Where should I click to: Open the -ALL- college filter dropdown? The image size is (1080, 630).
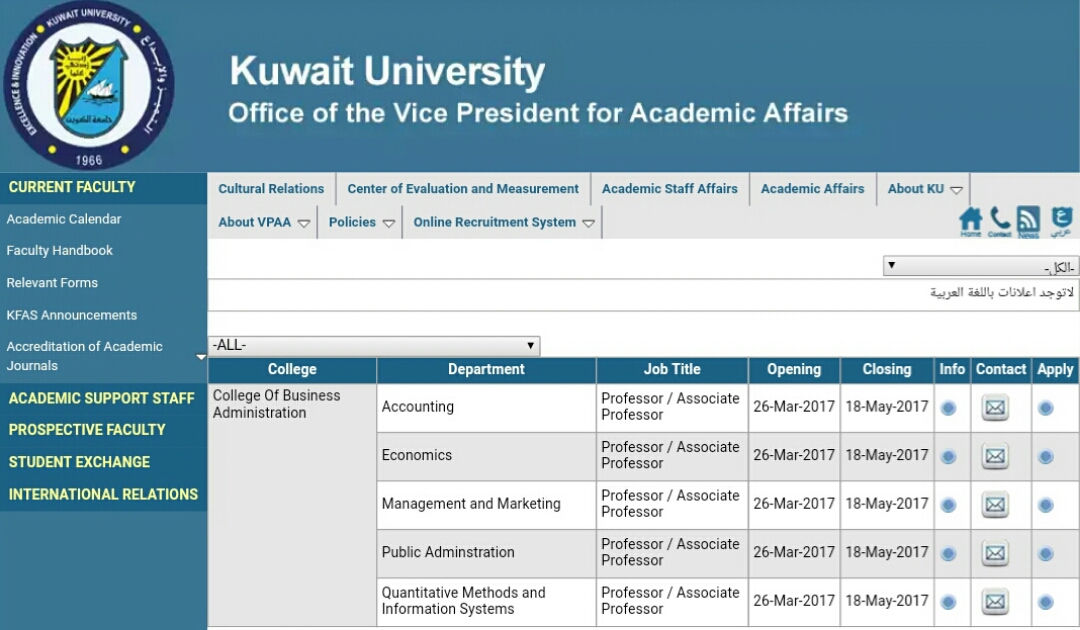(x=374, y=346)
